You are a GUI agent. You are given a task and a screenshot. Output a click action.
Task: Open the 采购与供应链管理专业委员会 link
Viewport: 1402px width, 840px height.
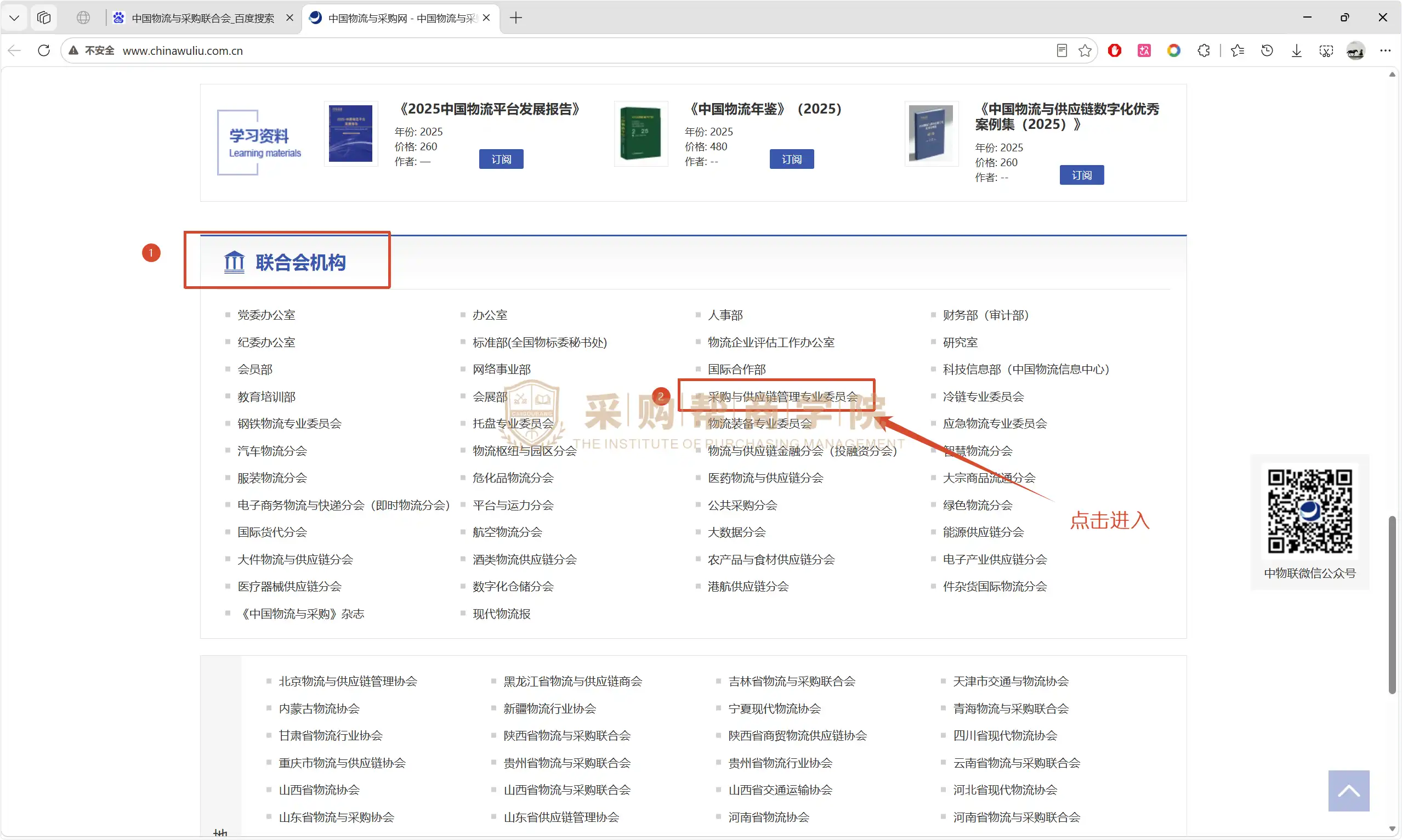[x=783, y=396]
